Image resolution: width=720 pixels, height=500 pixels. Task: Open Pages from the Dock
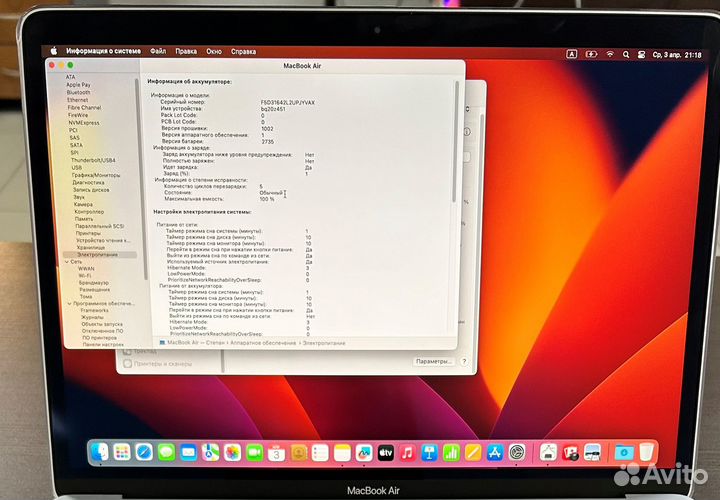click(473, 453)
